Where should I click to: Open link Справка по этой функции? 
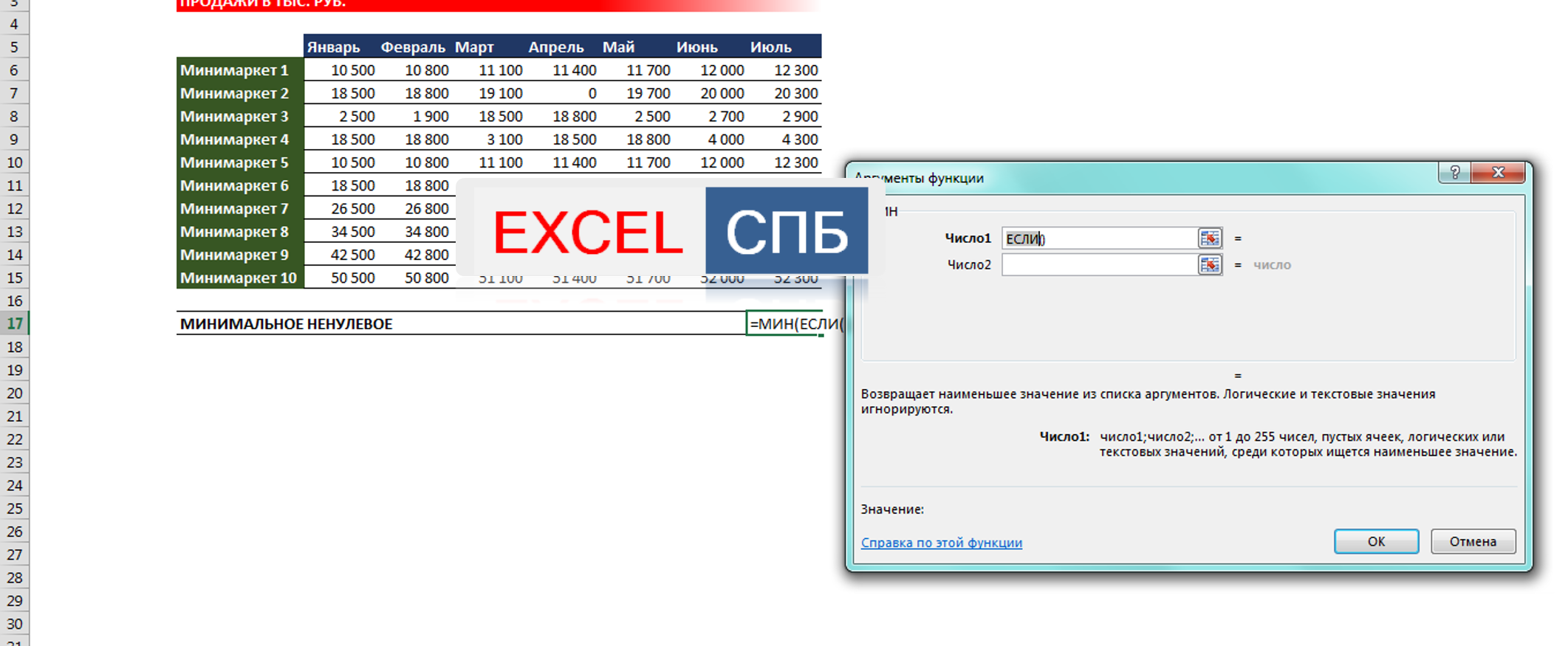[941, 543]
